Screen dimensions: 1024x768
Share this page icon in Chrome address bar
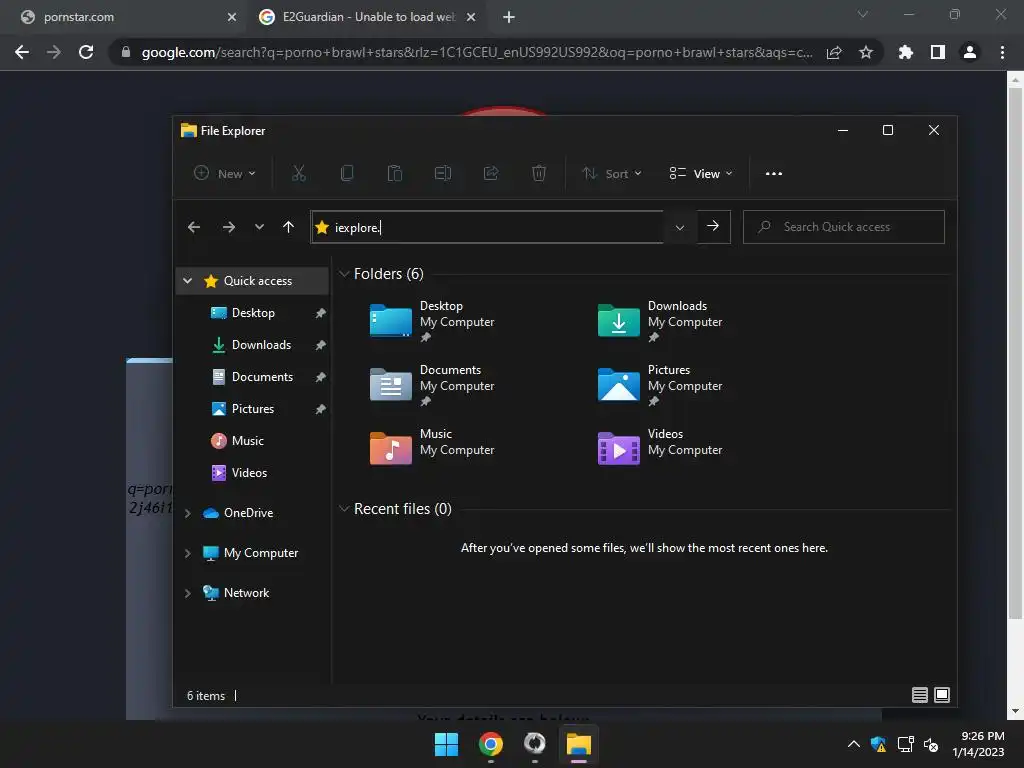(x=834, y=52)
